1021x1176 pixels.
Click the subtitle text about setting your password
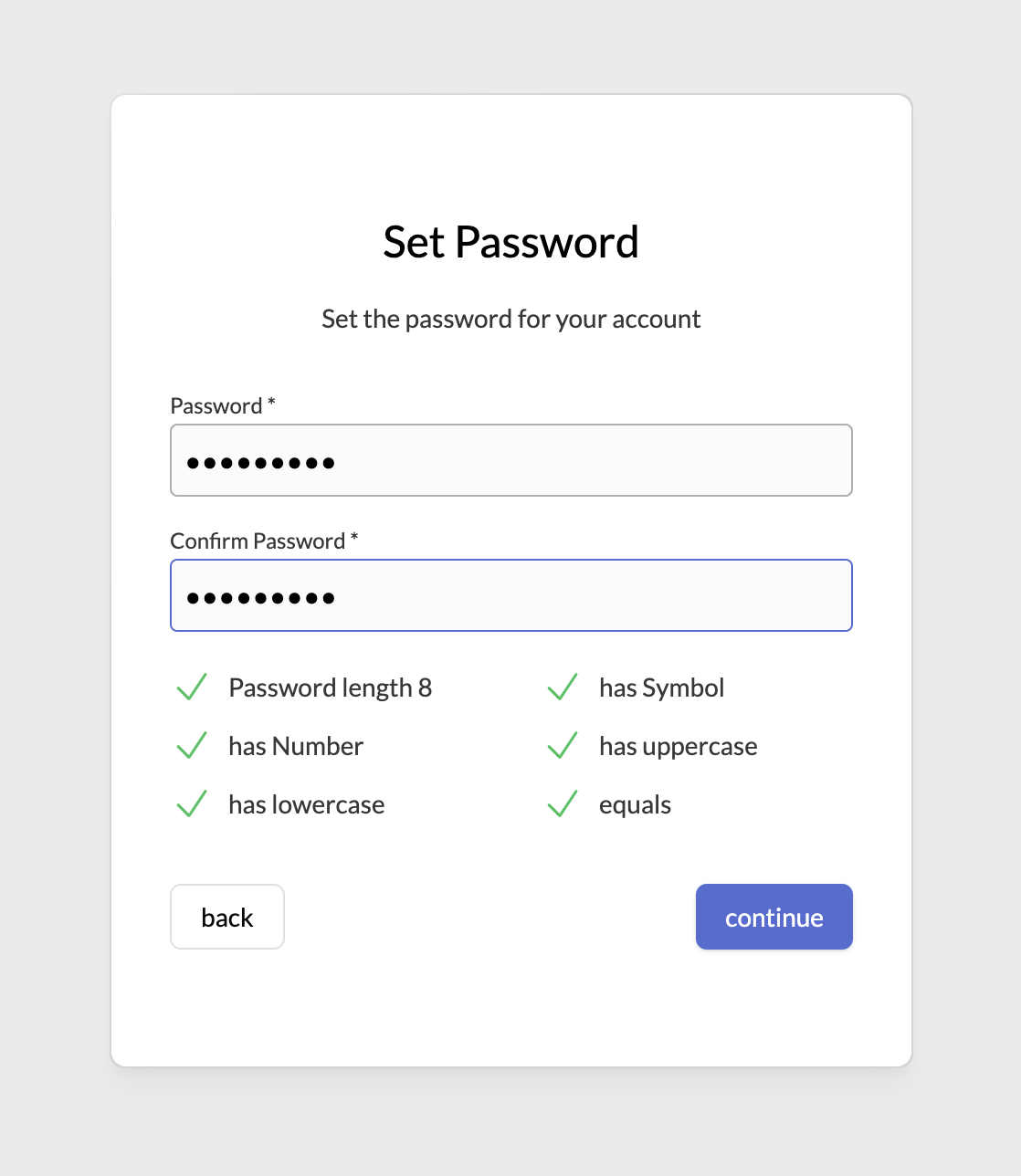click(510, 319)
